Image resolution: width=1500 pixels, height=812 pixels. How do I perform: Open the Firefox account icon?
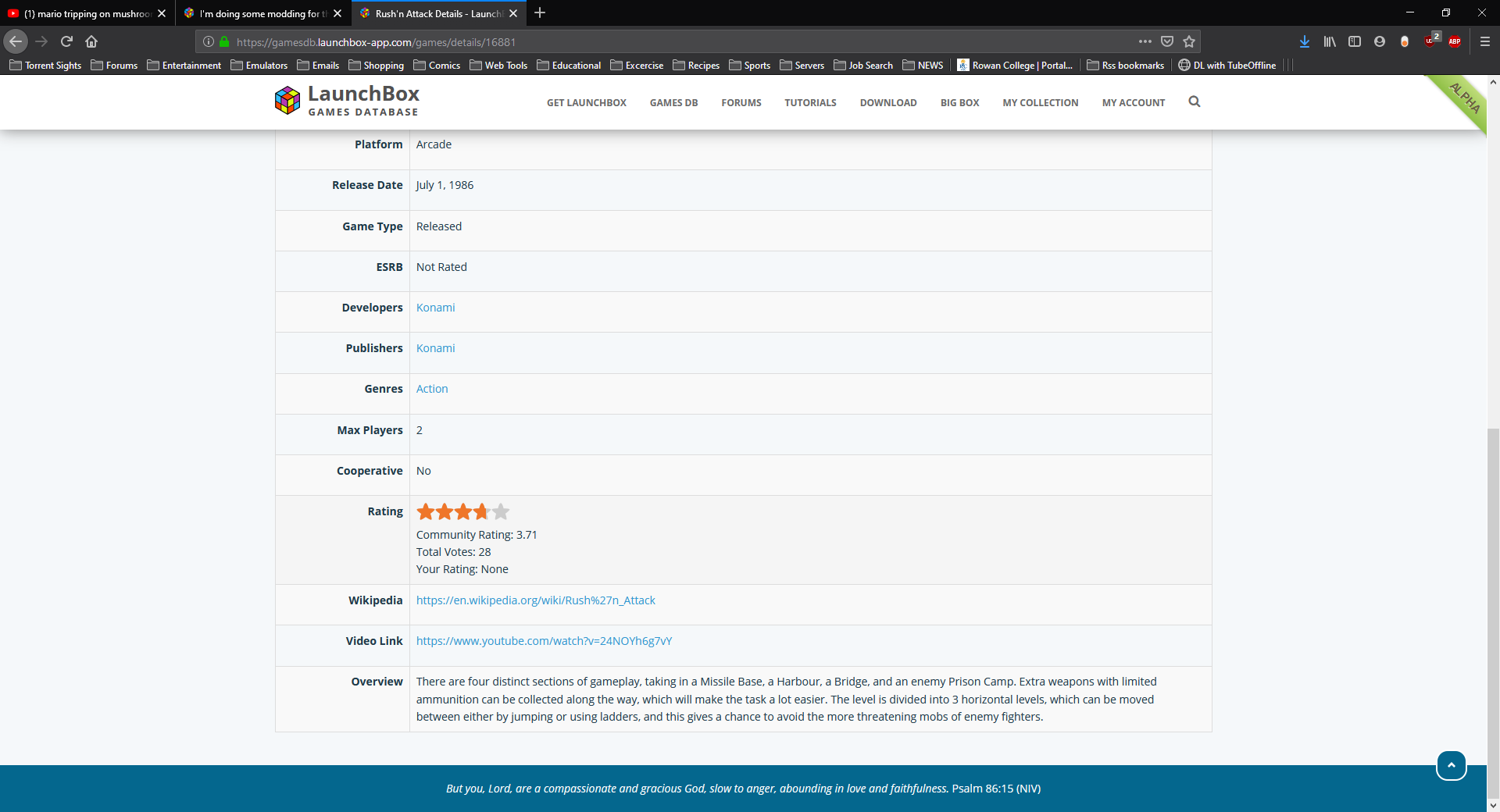(x=1380, y=41)
